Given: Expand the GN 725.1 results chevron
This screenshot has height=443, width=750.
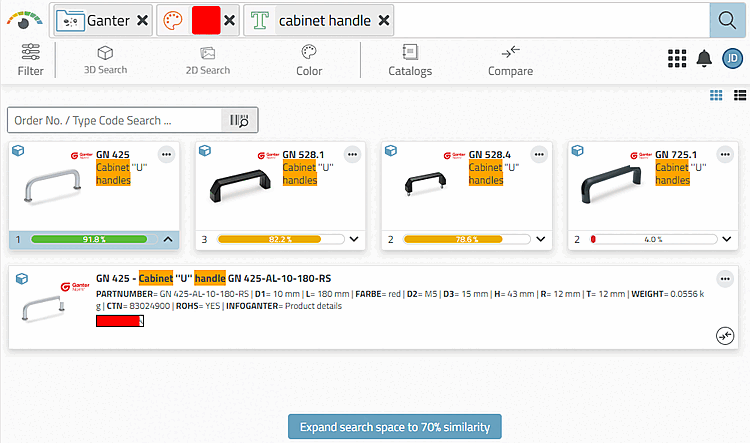Looking at the screenshot, I should pos(727,239).
